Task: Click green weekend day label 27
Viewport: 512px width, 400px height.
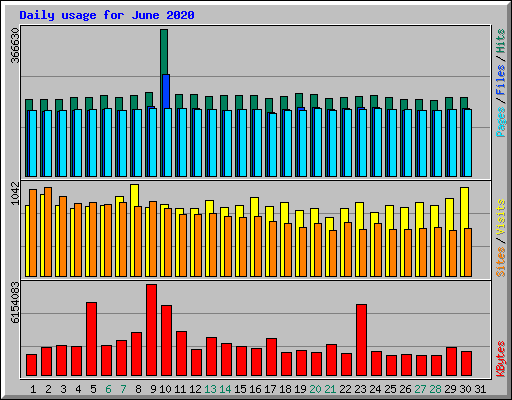Action: pyautogui.click(x=420, y=389)
